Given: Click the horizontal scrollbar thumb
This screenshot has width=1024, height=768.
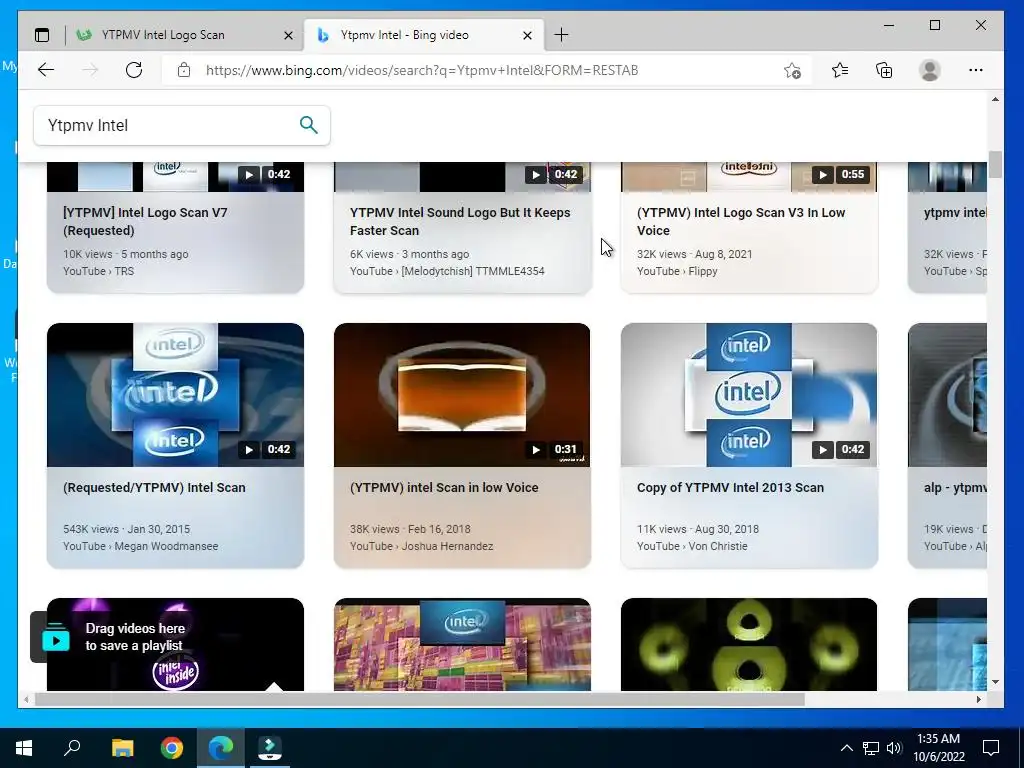Looking at the screenshot, I should tap(419, 699).
